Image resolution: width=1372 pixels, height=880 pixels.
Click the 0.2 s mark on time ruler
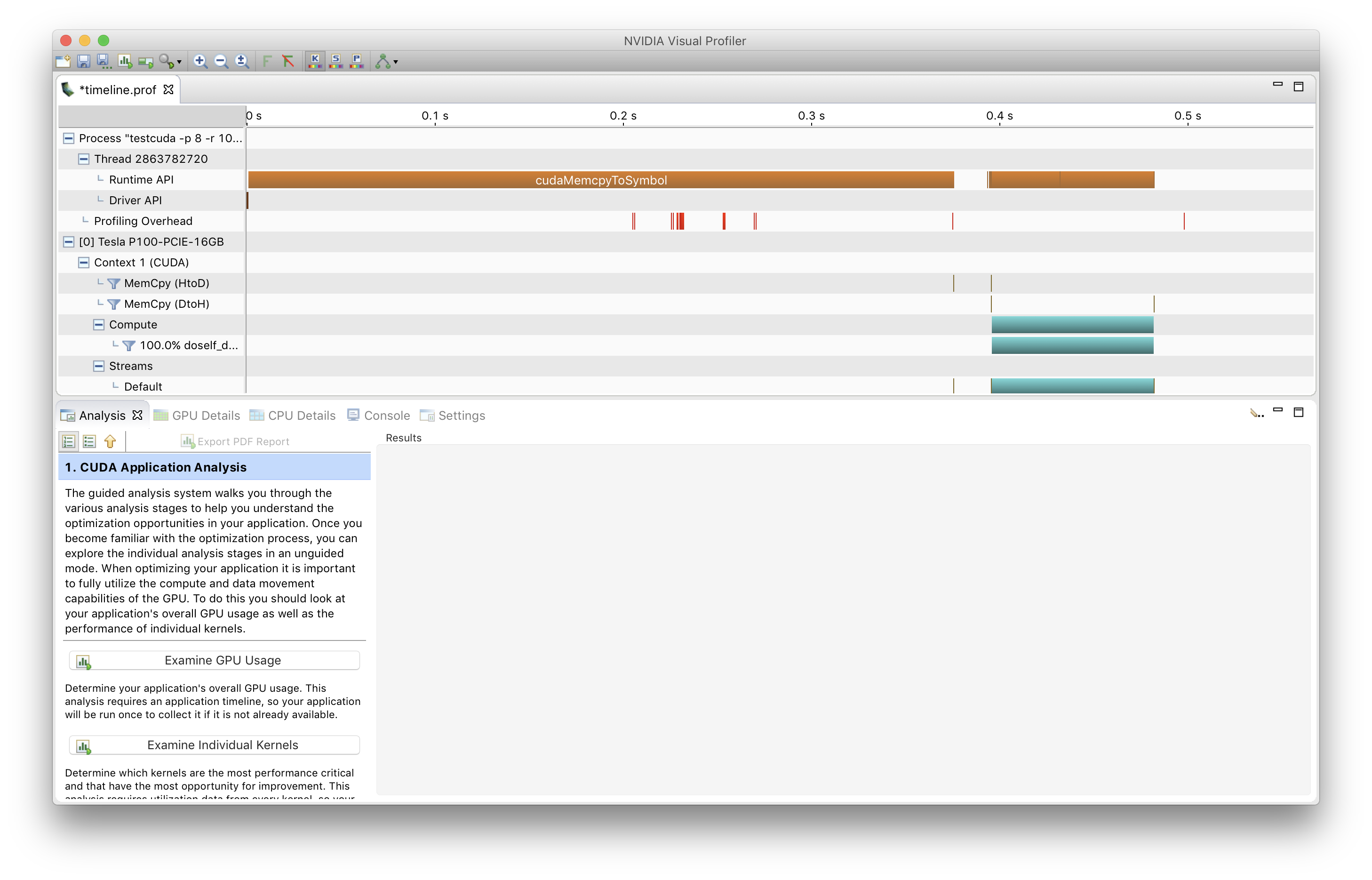click(x=622, y=116)
